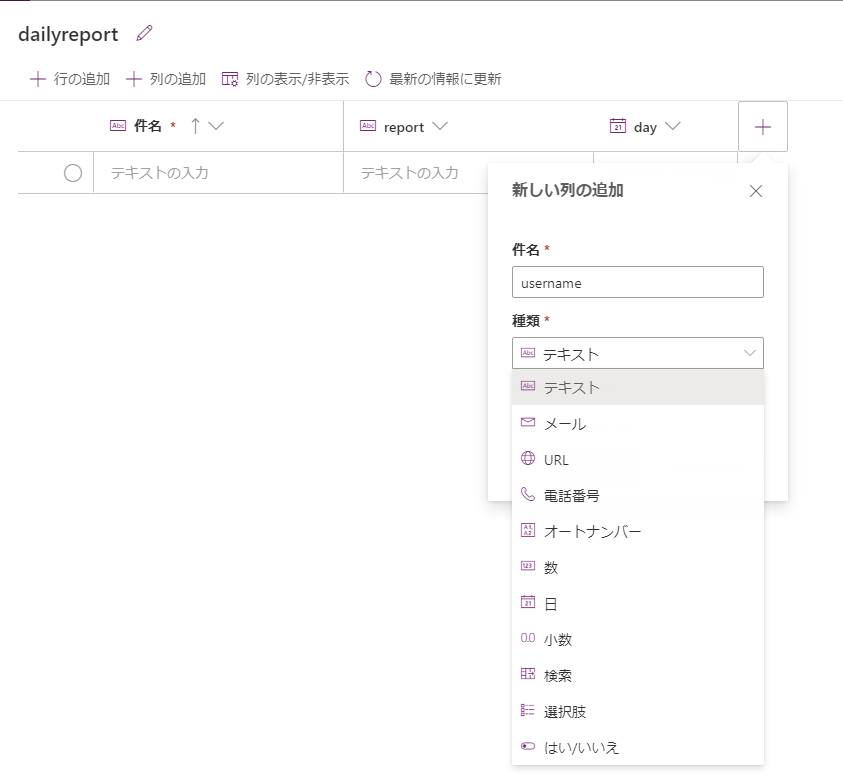
Task: Click the username name input field
Action: point(637,282)
